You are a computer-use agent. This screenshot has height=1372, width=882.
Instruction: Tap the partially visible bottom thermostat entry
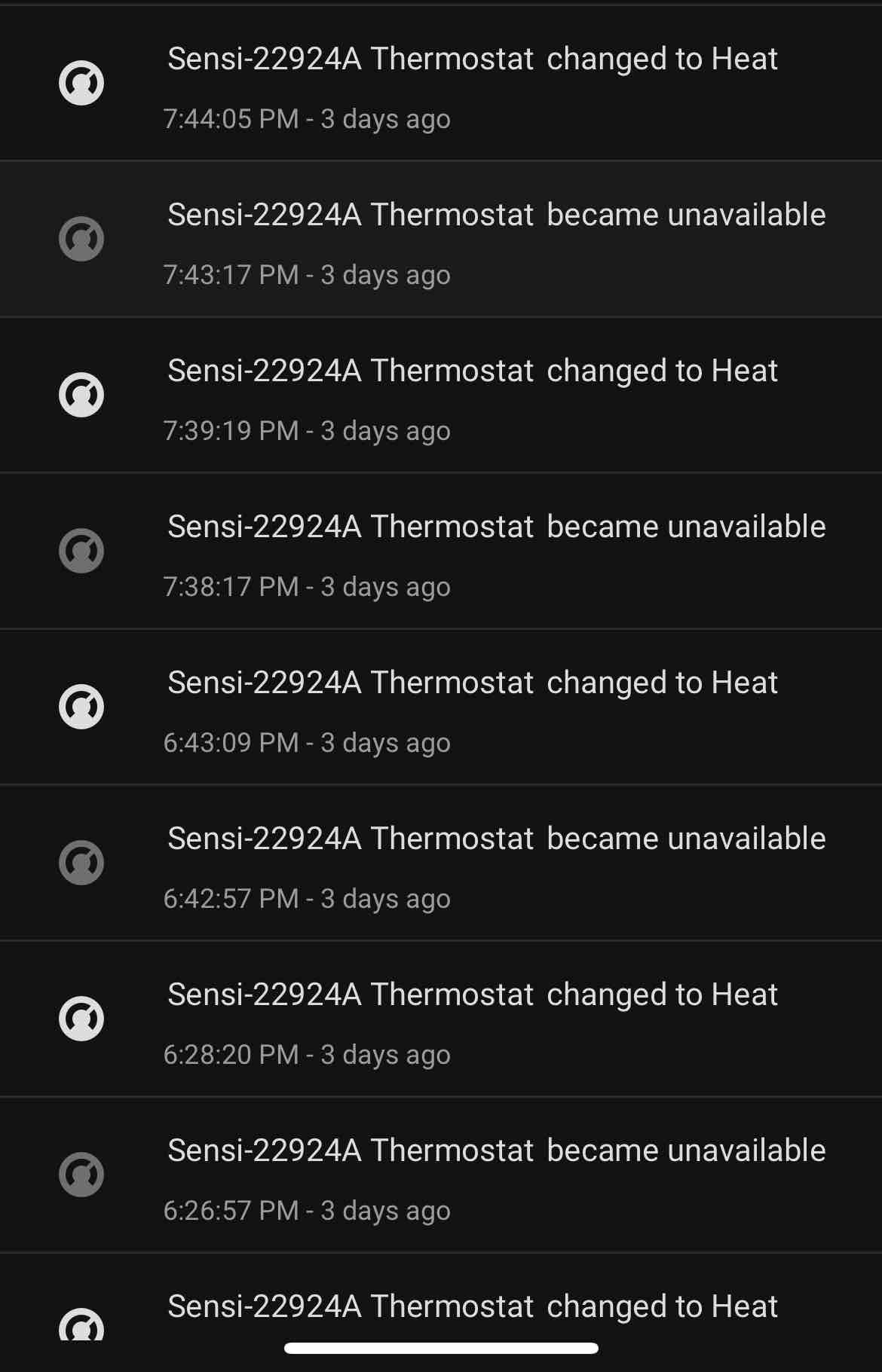(472, 1306)
